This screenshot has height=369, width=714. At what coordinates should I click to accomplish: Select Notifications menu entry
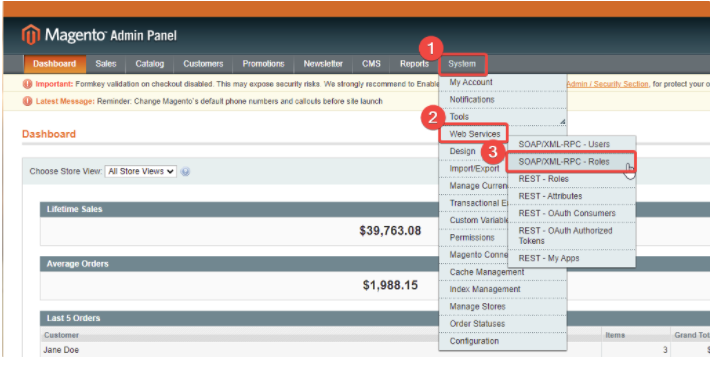pos(502,99)
